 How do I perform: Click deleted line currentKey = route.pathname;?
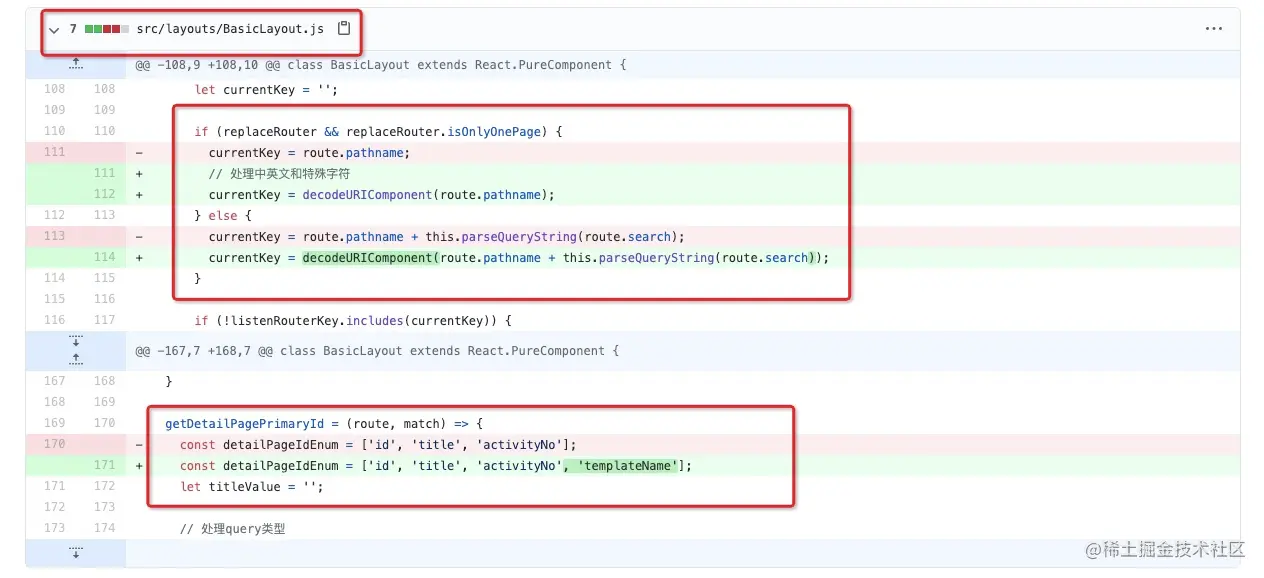(x=309, y=153)
